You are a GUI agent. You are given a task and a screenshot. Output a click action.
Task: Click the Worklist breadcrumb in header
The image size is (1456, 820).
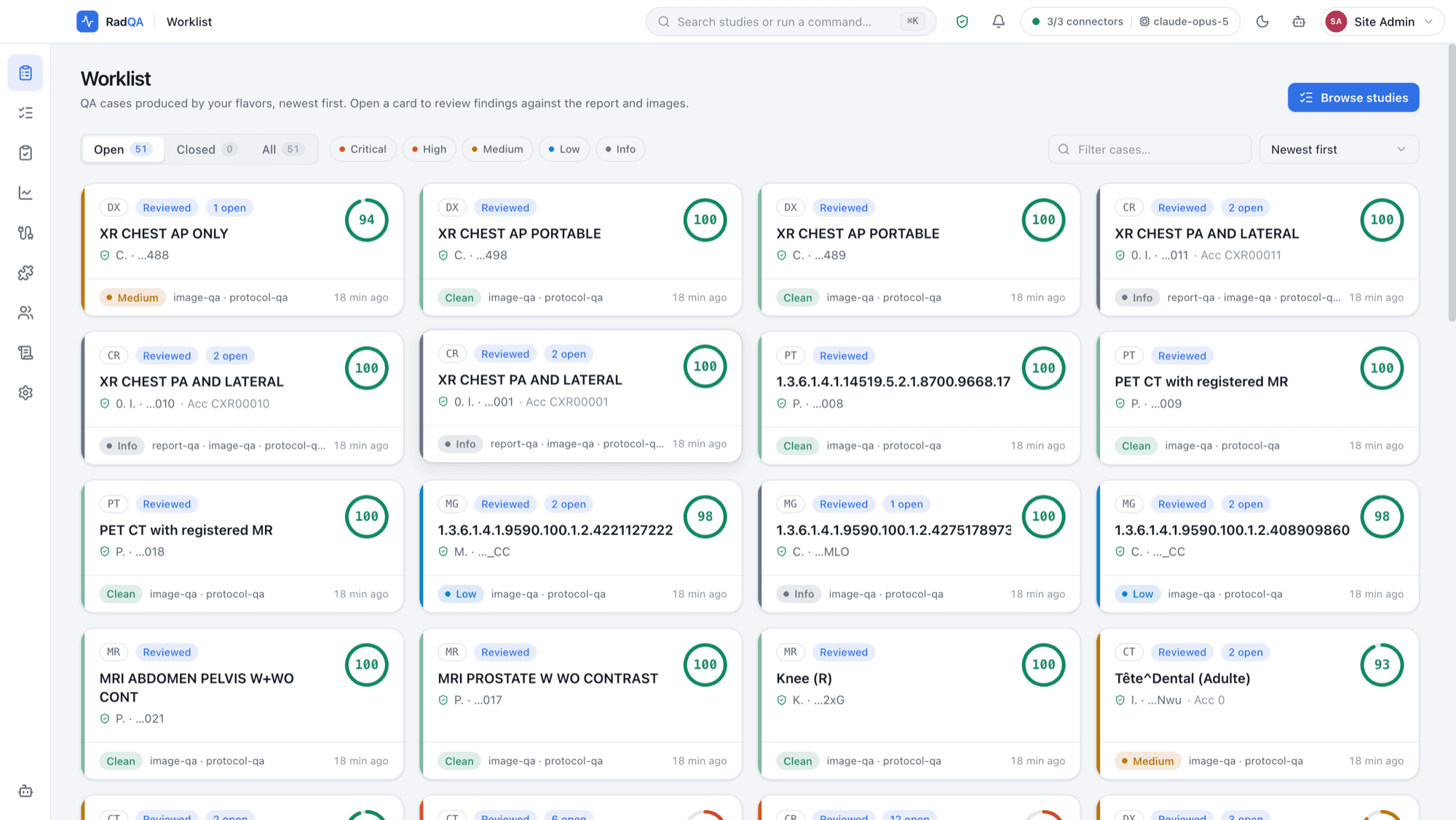[x=189, y=22]
